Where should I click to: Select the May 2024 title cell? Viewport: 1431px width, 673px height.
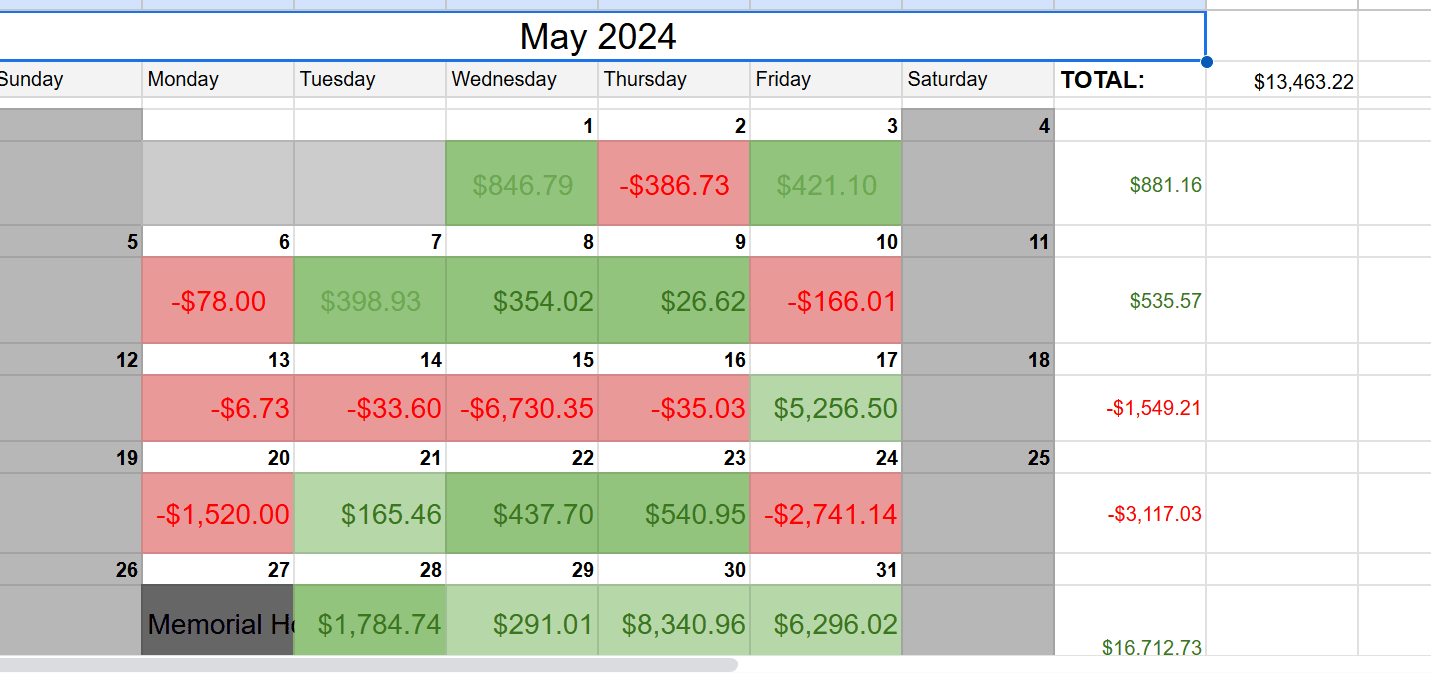[x=598, y=37]
